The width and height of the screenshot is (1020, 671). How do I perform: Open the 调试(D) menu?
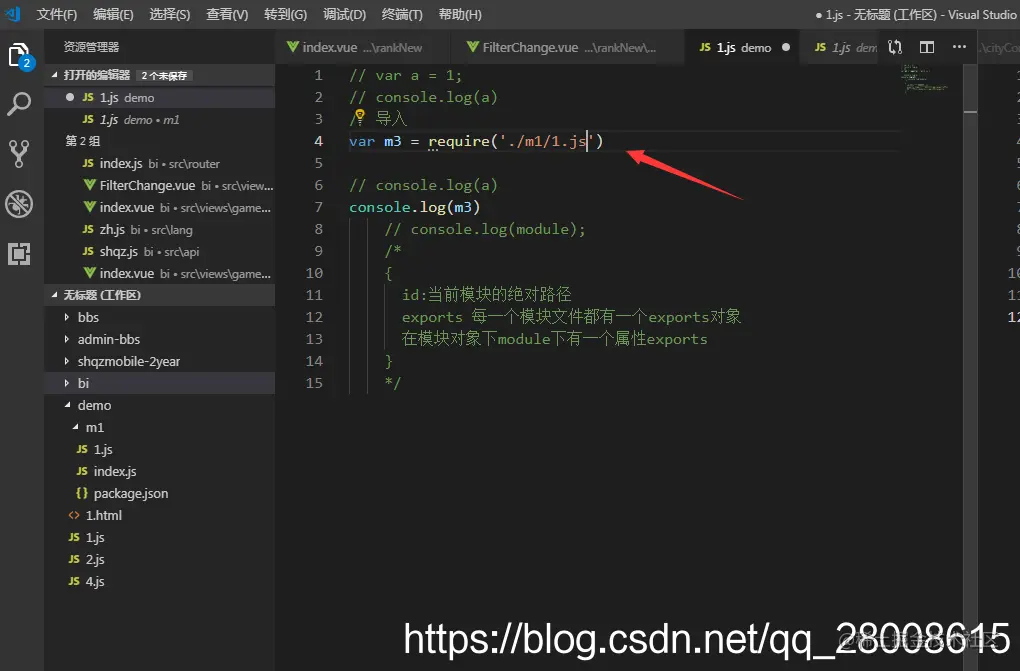pos(344,14)
